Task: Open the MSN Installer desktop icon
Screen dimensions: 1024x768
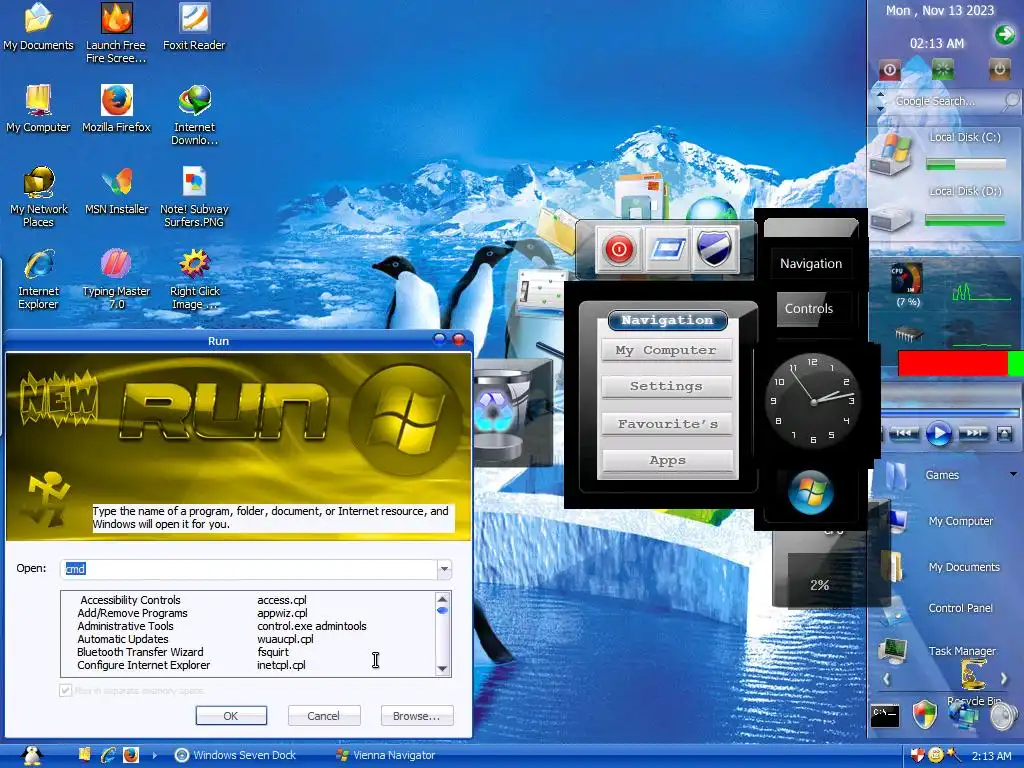Action: coord(116,191)
